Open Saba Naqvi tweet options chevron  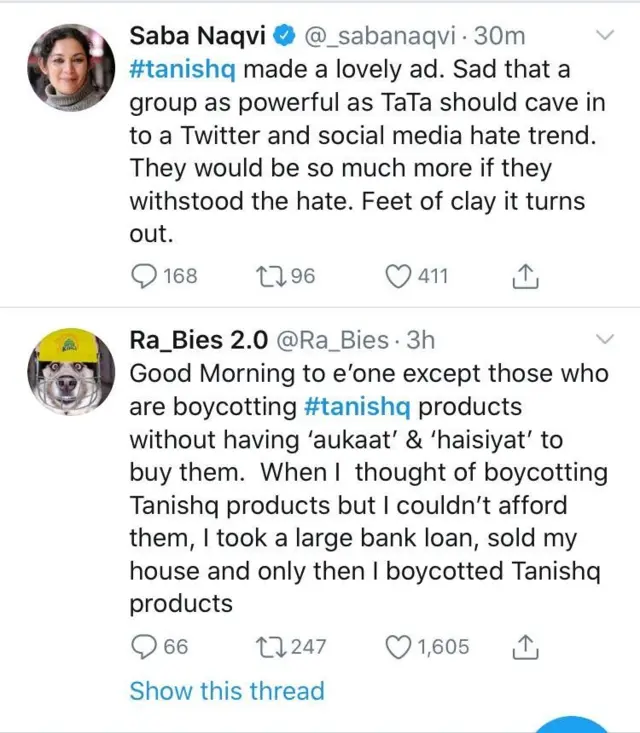click(604, 35)
